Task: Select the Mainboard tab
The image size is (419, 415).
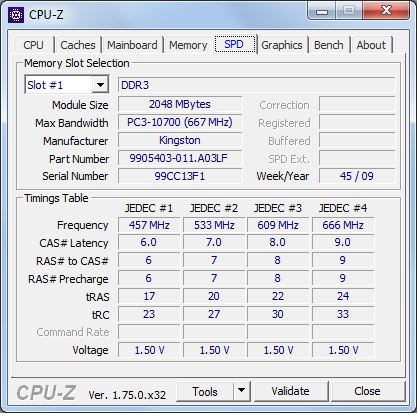Action: (x=132, y=45)
